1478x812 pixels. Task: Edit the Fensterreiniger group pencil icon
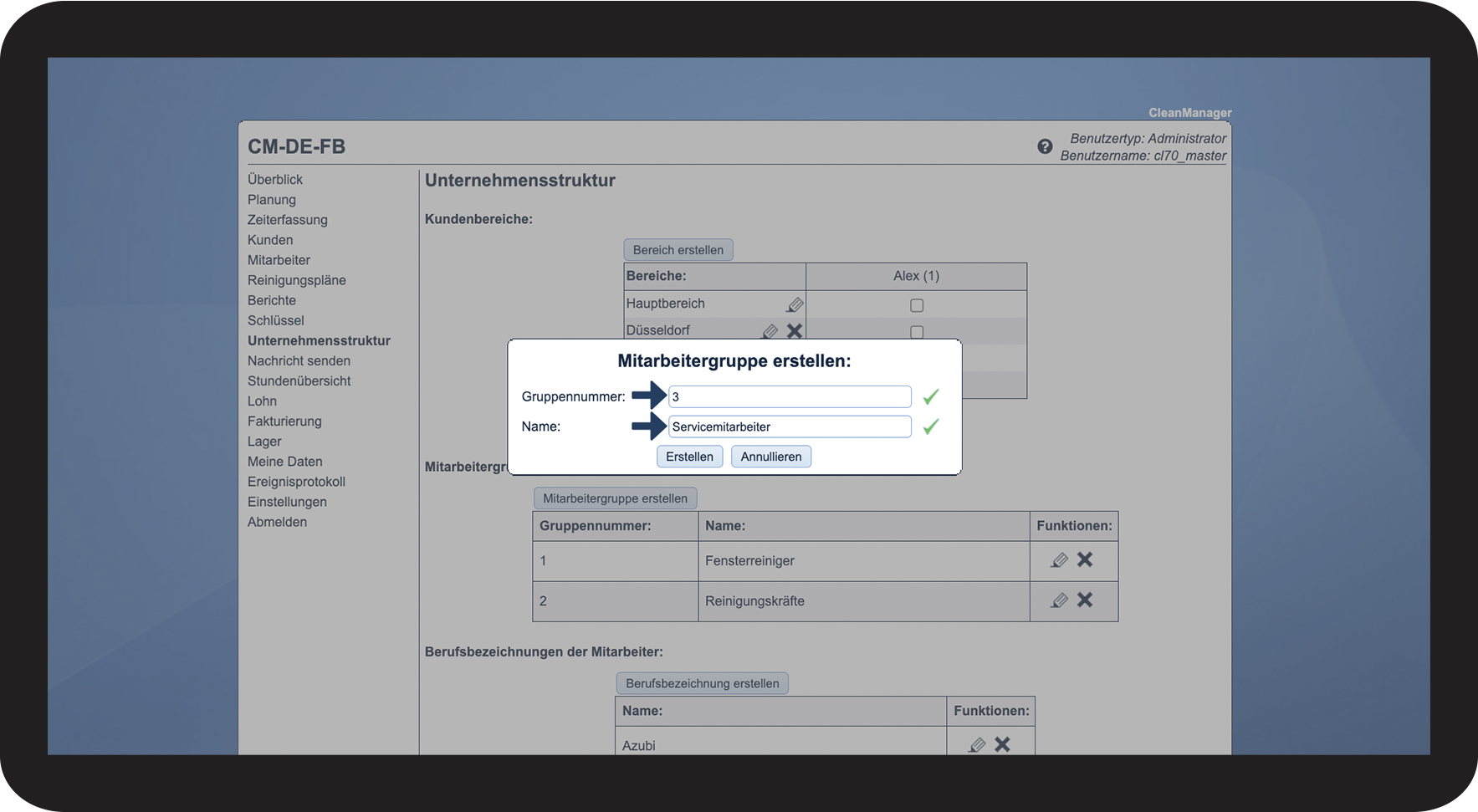(1059, 560)
